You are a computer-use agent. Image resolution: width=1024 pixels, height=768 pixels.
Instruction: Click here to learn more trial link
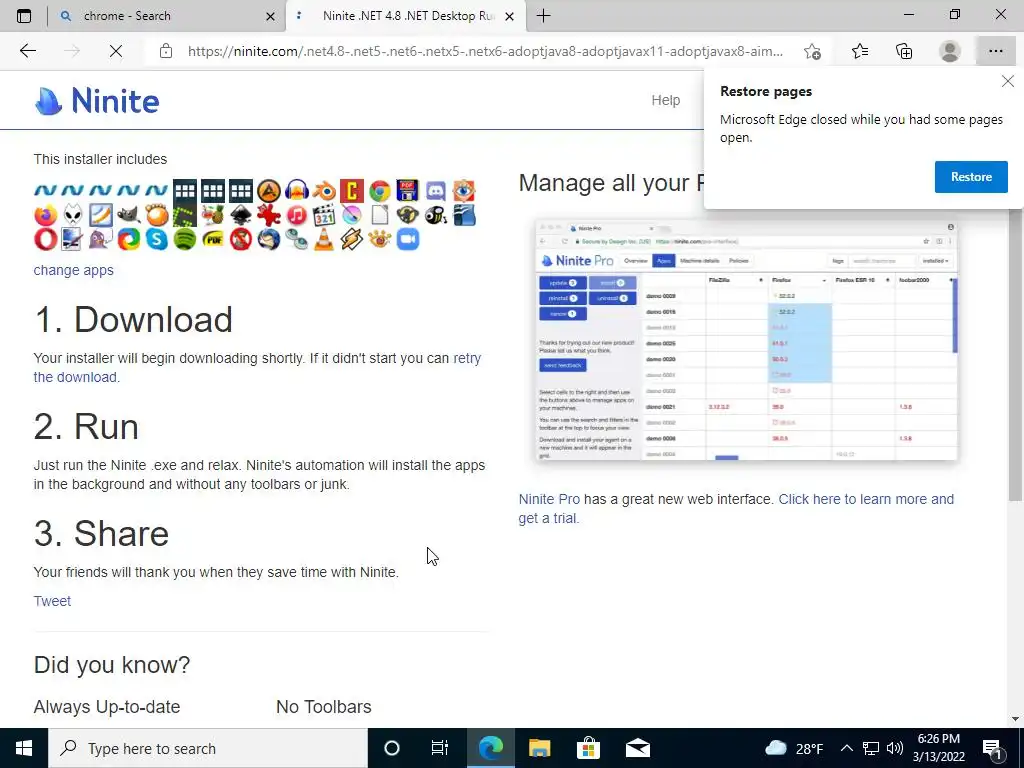(x=736, y=508)
